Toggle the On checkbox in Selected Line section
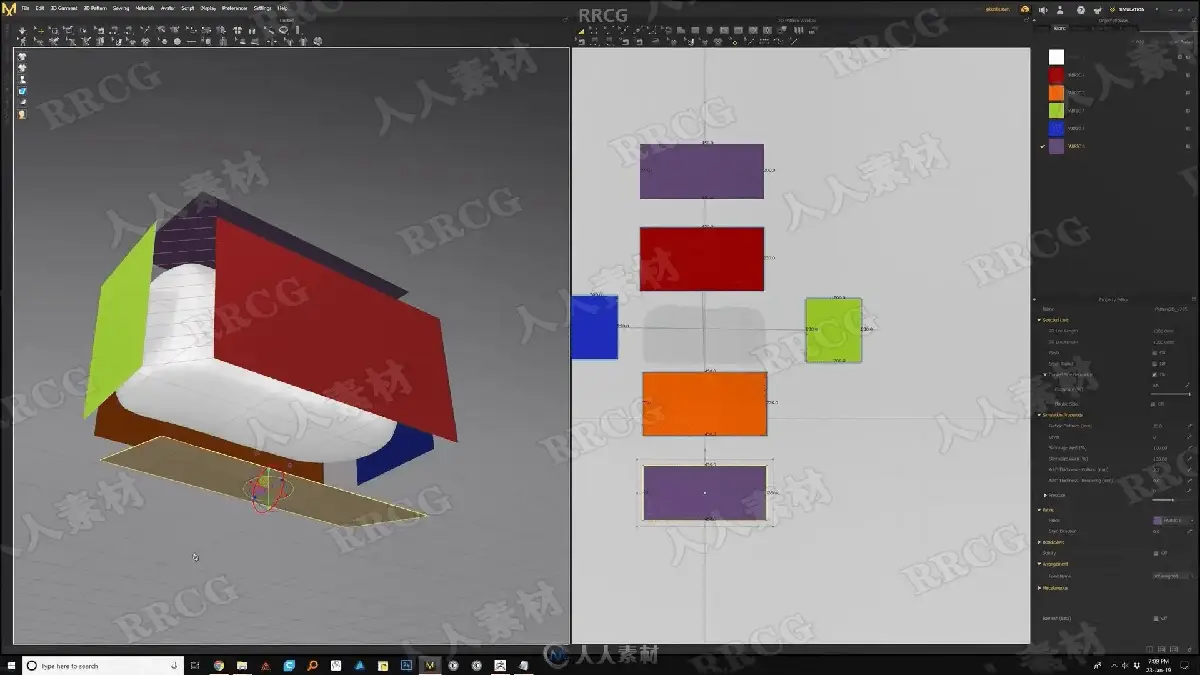Viewport: 1200px width, 675px height. (x=1156, y=375)
